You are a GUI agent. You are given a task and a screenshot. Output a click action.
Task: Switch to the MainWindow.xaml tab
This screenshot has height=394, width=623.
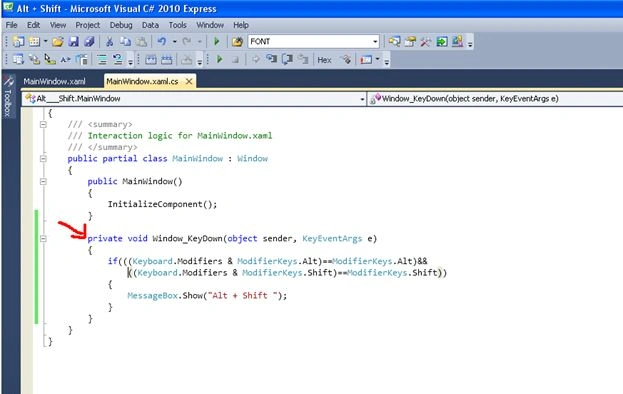54,81
